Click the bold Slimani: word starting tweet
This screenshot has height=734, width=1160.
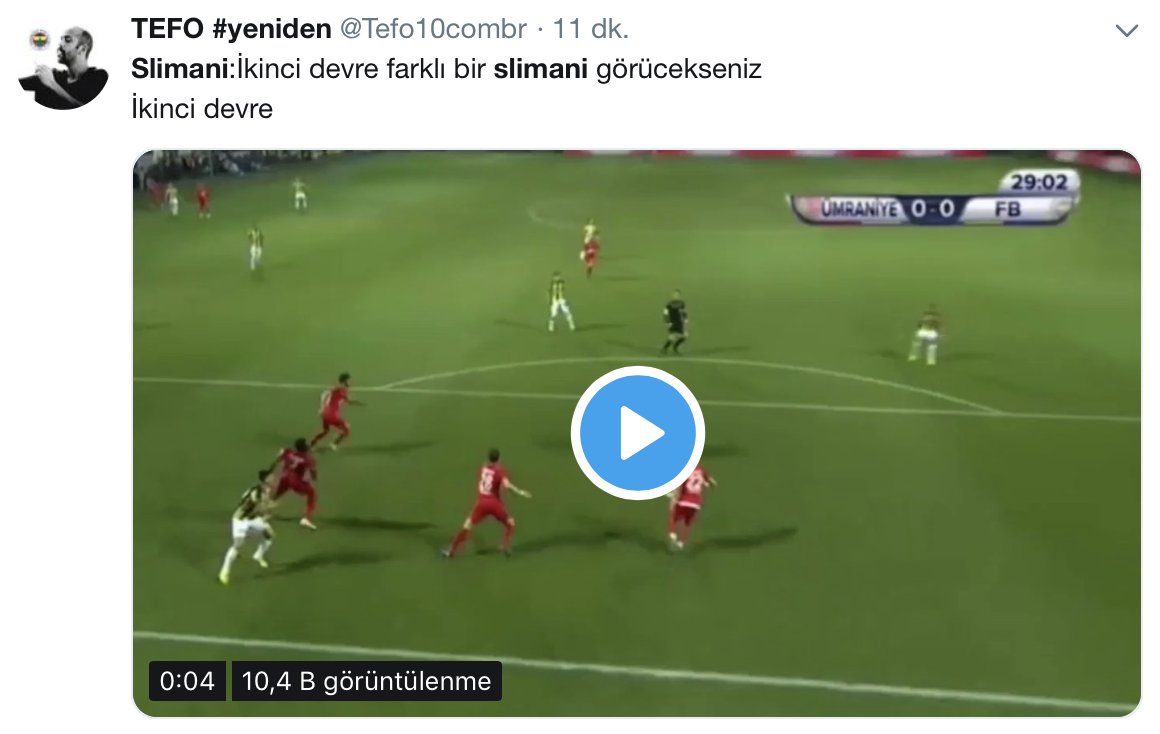click(183, 69)
